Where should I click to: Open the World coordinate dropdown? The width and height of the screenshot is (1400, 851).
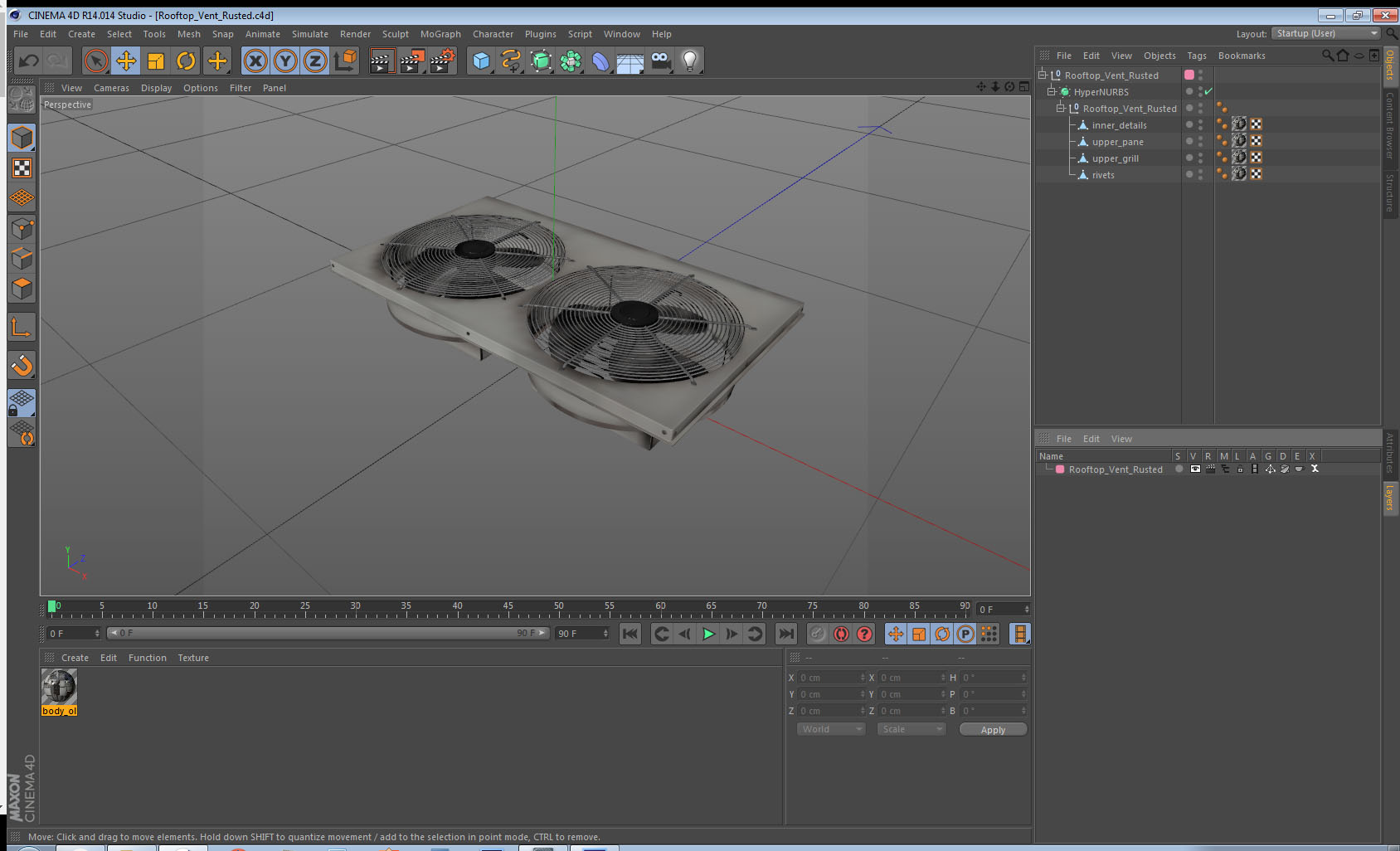[831, 729]
